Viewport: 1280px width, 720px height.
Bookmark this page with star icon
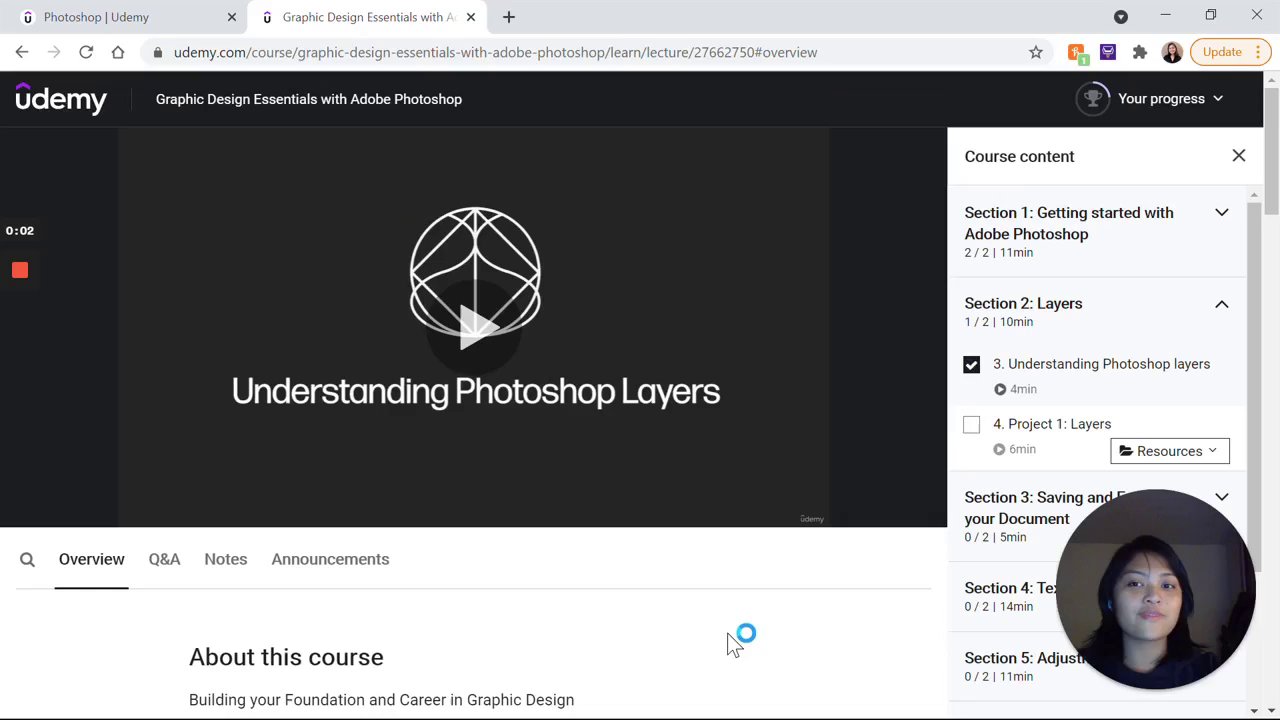(1036, 52)
